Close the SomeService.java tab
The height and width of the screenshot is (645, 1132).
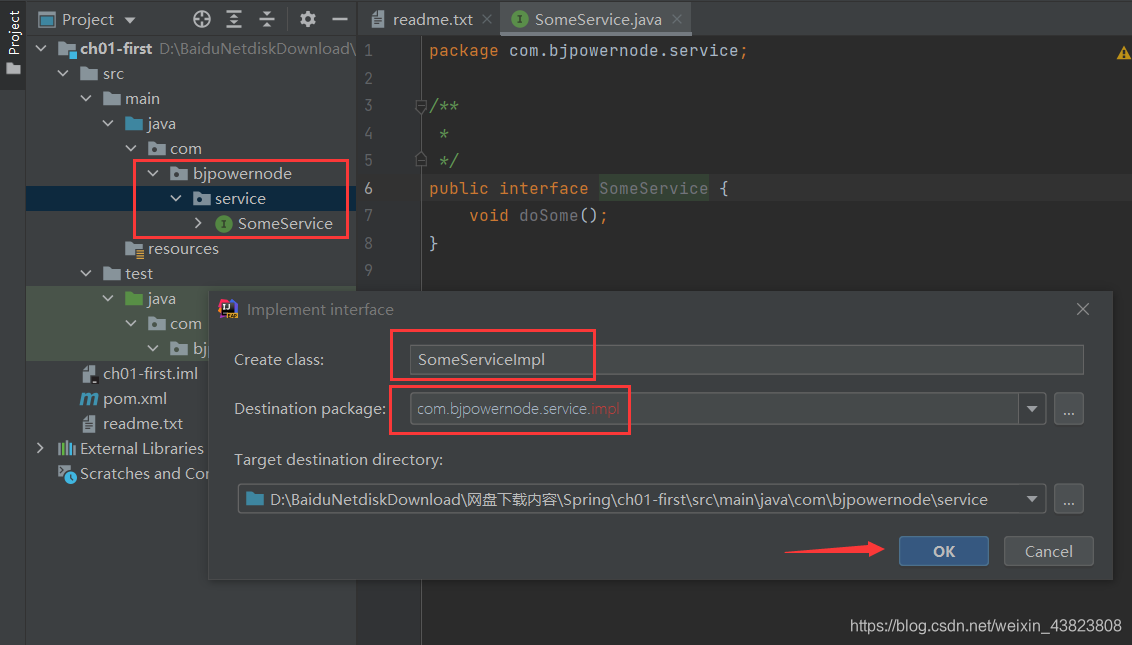676,20
